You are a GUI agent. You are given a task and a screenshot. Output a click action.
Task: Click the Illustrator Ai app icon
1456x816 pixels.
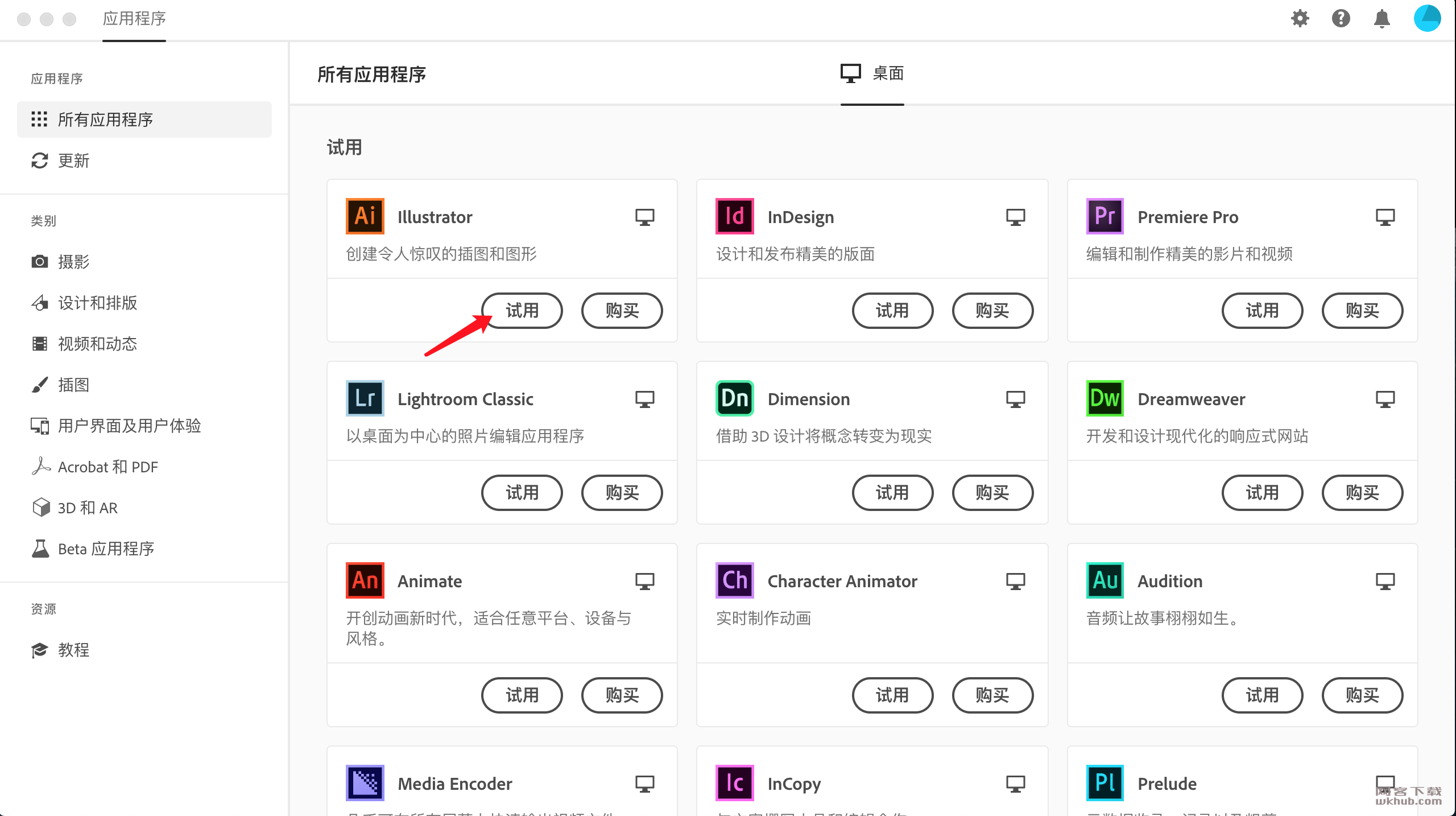tap(365, 216)
